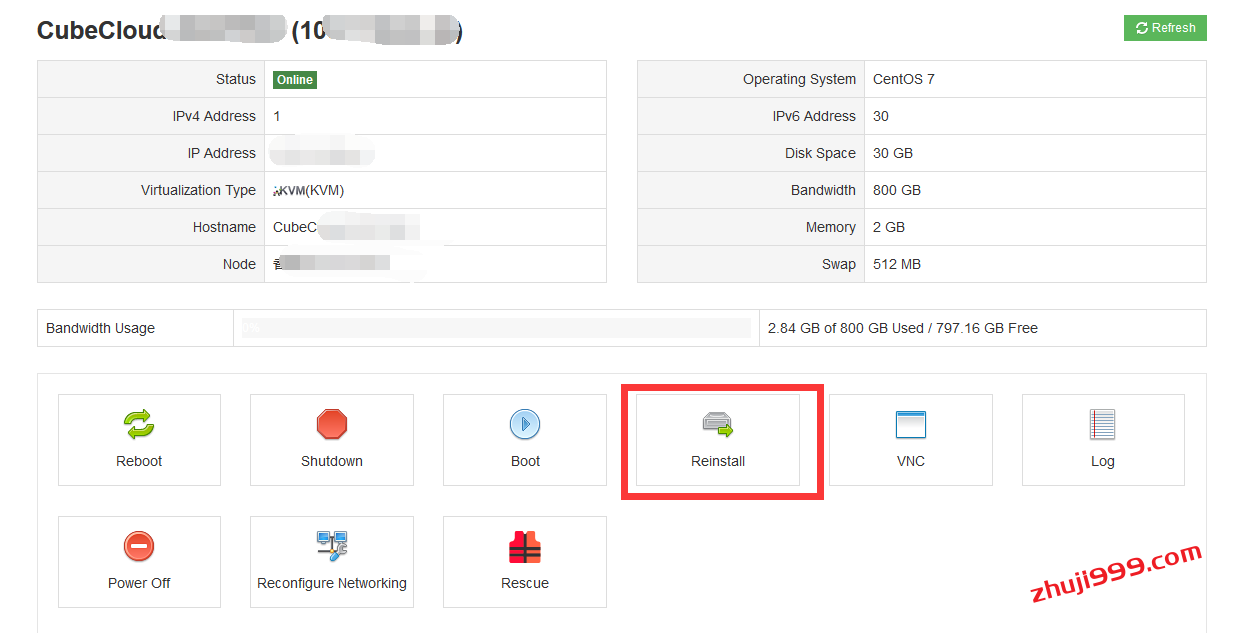
Task: Click the CubeCloud page title heading
Action: [x=101, y=31]
